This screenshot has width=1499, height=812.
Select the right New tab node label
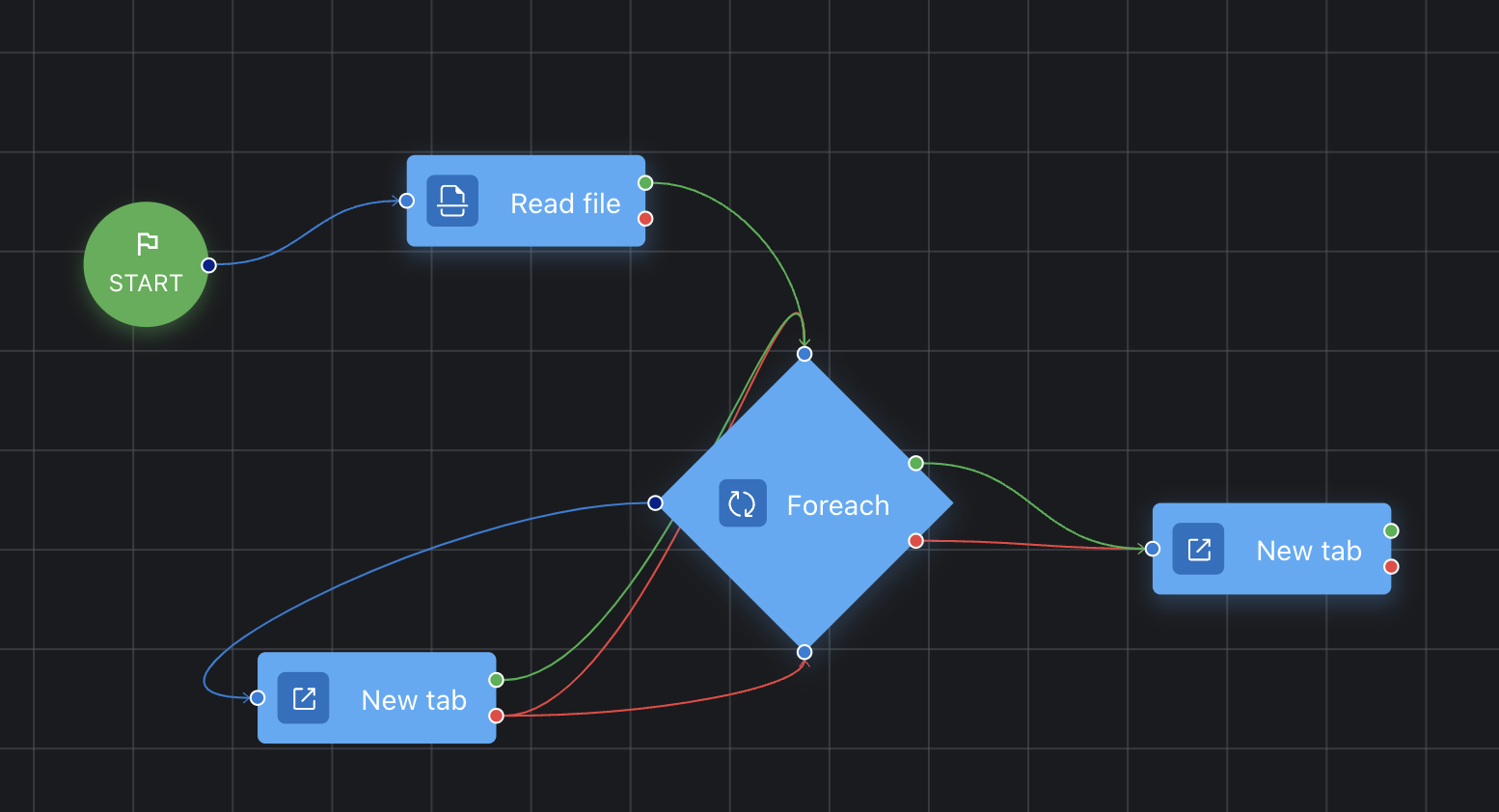(1309, 551)
